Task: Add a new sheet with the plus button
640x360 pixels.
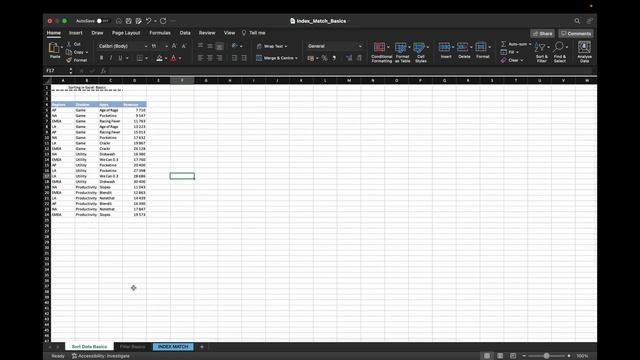Action: [202, 347]
